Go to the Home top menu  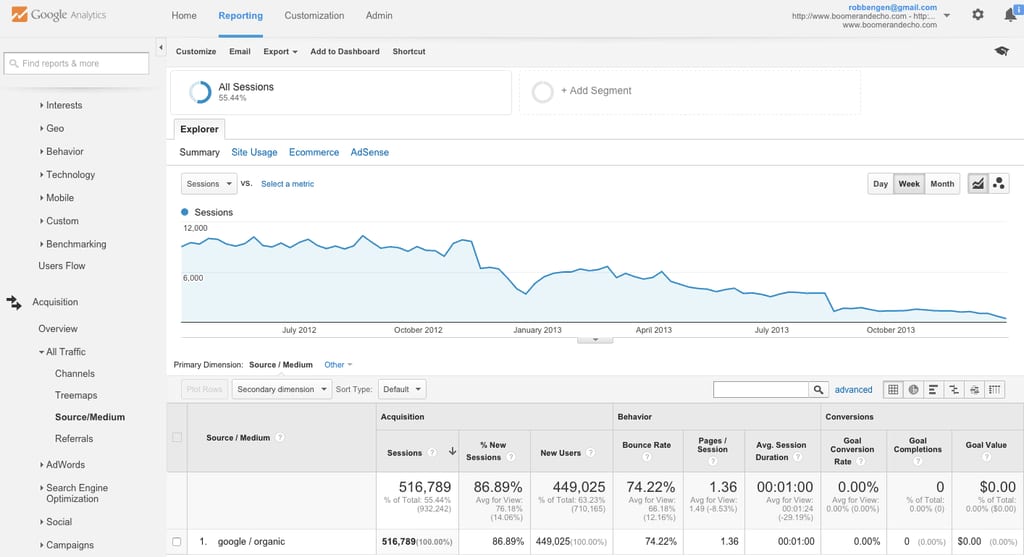click(x=184, y=16)
